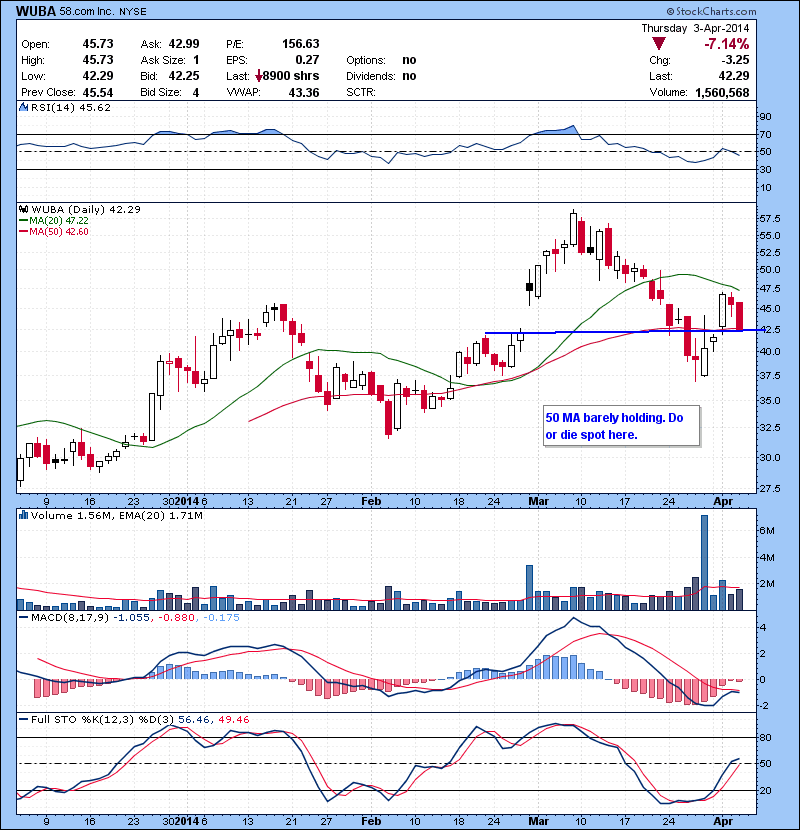The image size is (800, 830).
Task: Click the MACD(8,17,9) panel label
Action: pos(70,617)
